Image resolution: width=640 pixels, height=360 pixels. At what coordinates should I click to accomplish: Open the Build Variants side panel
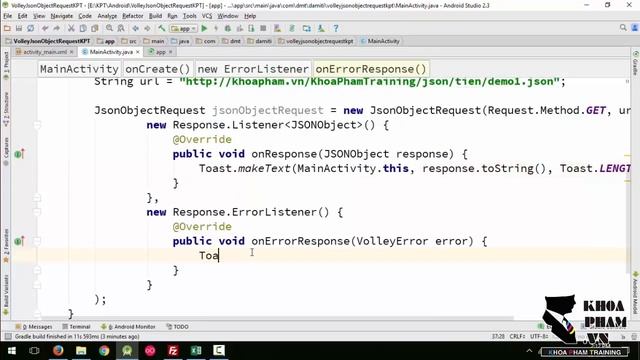pos(6,295)
